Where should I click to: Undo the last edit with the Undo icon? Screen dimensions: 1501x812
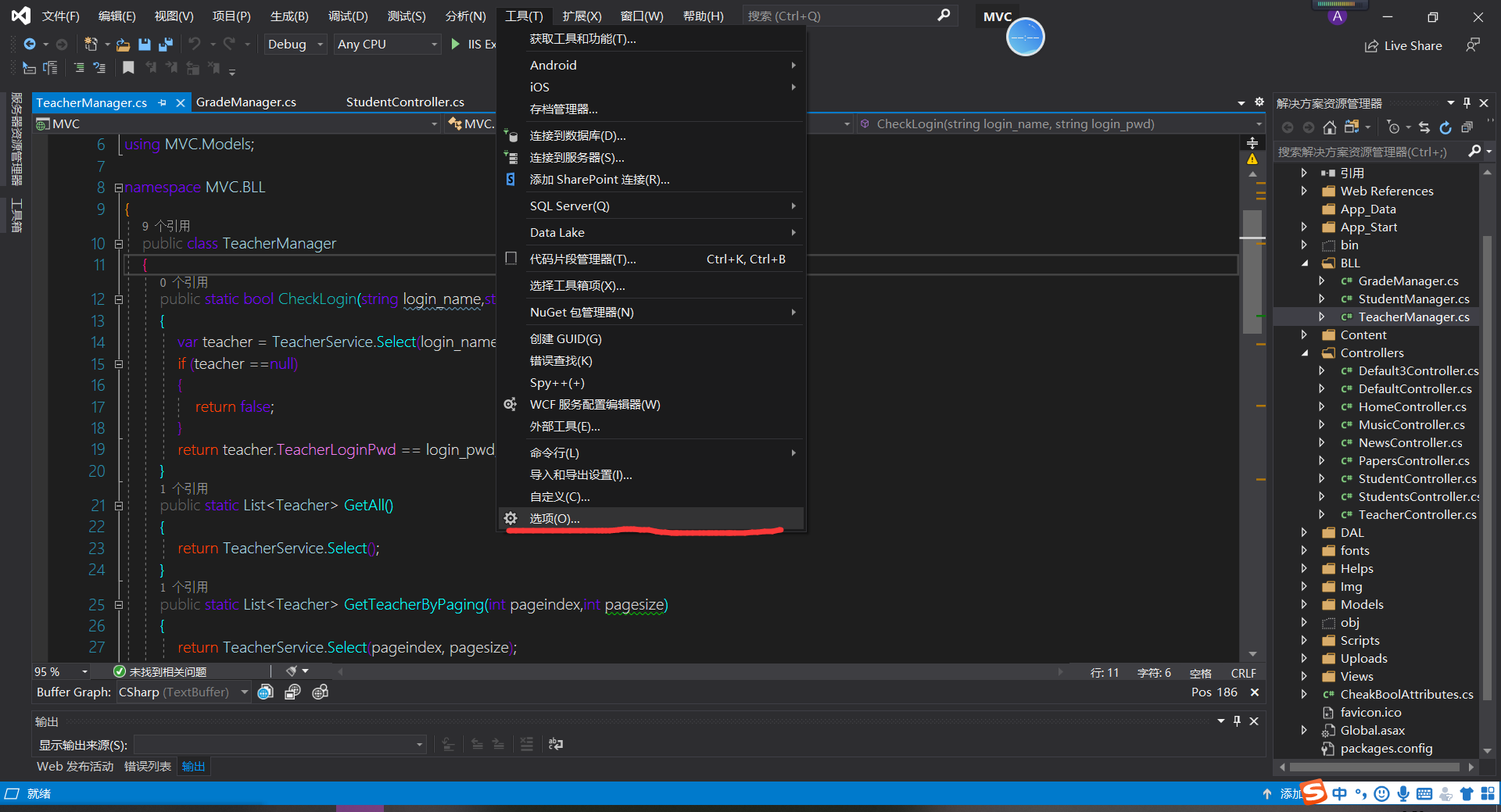tap(196, 44)
